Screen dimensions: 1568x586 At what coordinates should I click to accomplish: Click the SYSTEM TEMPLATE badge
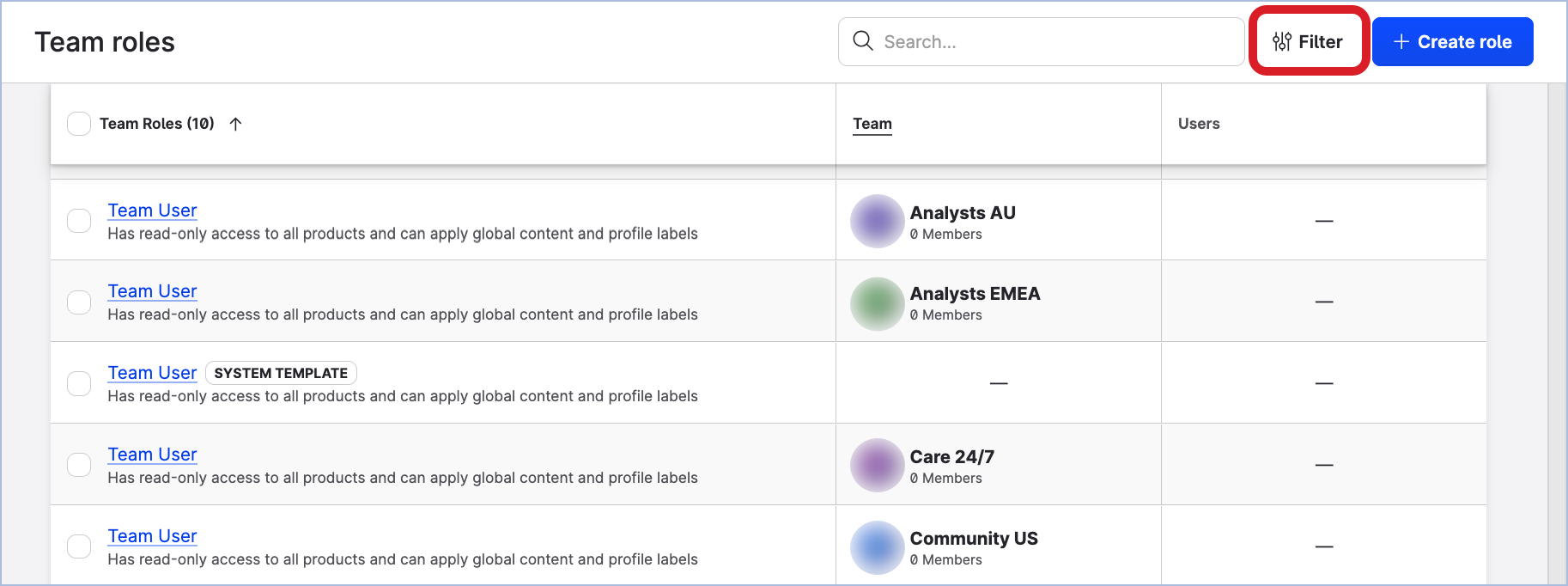tap(281, 373)
